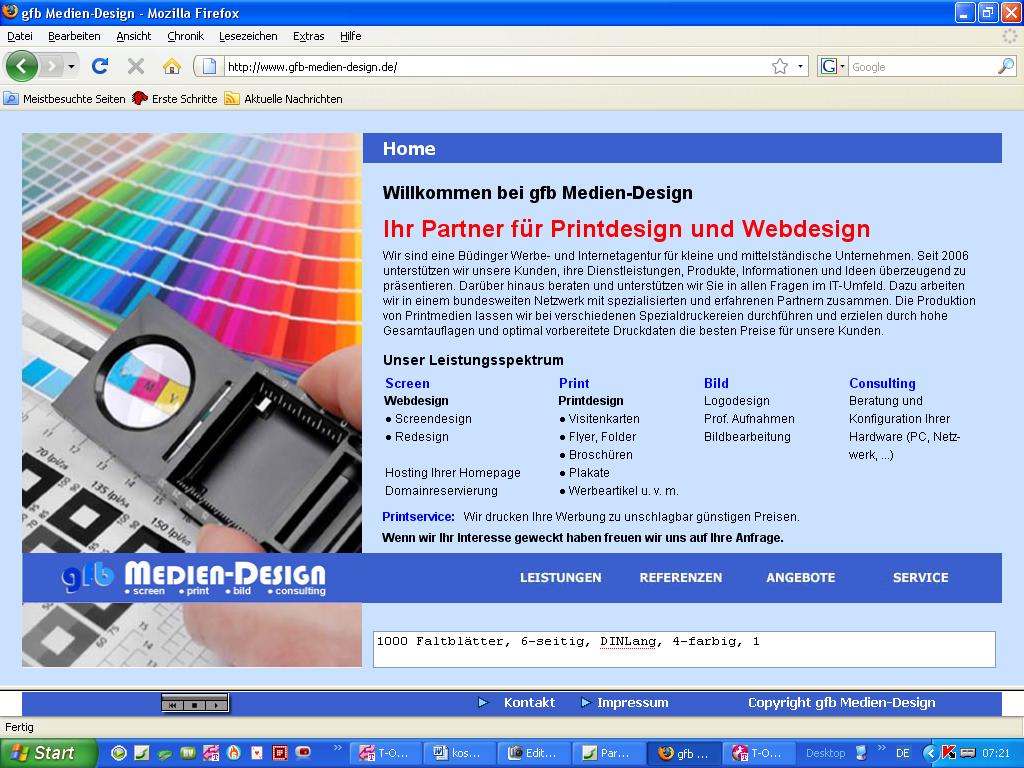Viewport: 1024px width, 768px height.
Task: Click the Stop loading X button
Action: tap(136, 66)
